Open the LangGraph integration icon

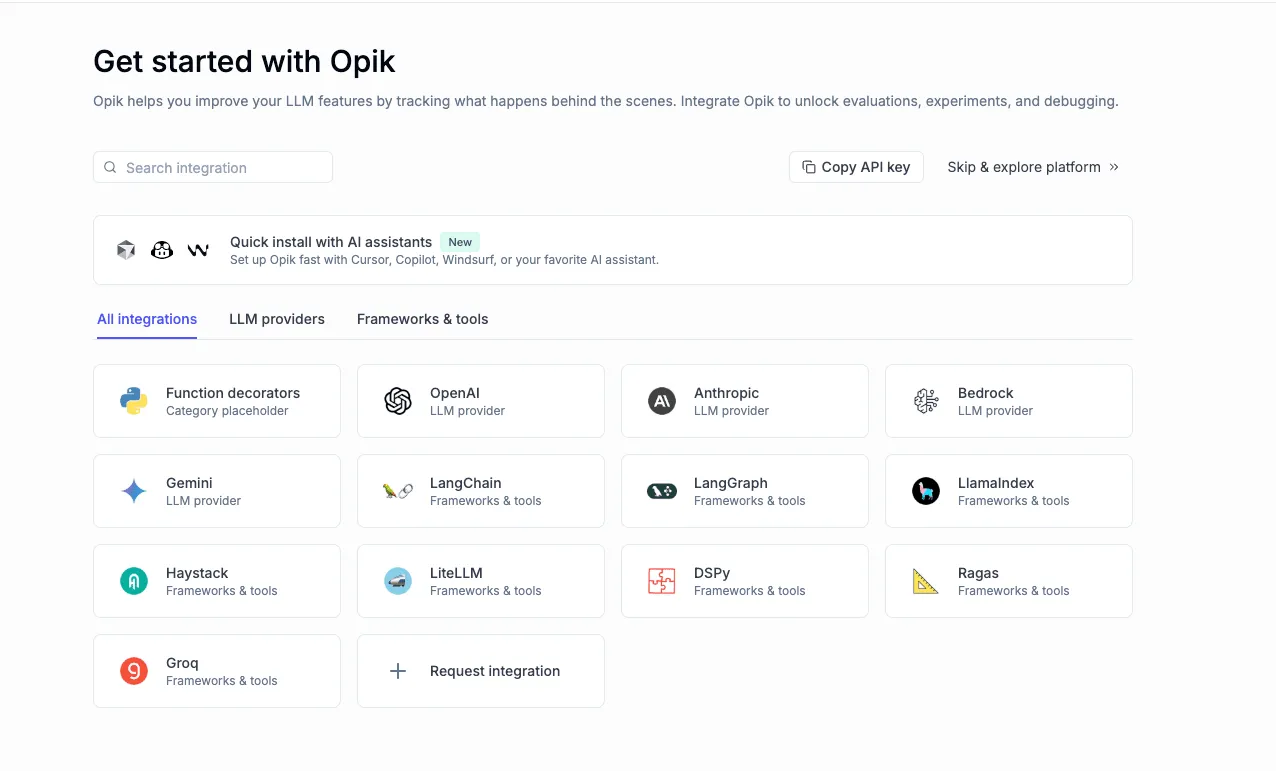tap(661, 491)
